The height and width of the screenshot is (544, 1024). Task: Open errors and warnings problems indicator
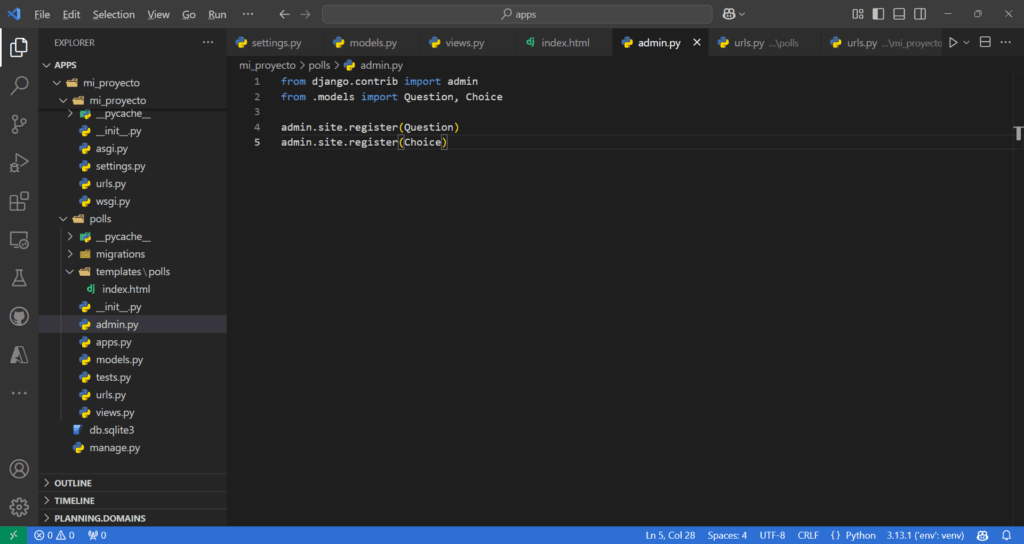point(54,536)
